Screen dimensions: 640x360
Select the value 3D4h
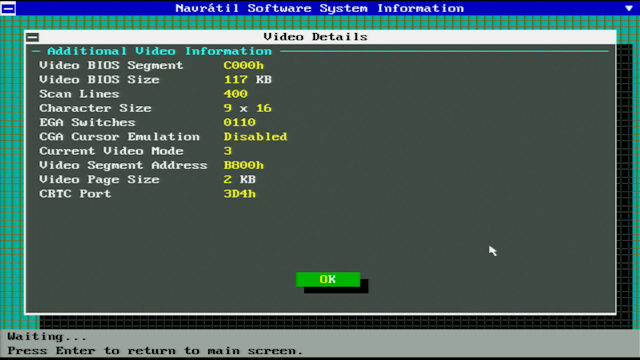point(240,194)
